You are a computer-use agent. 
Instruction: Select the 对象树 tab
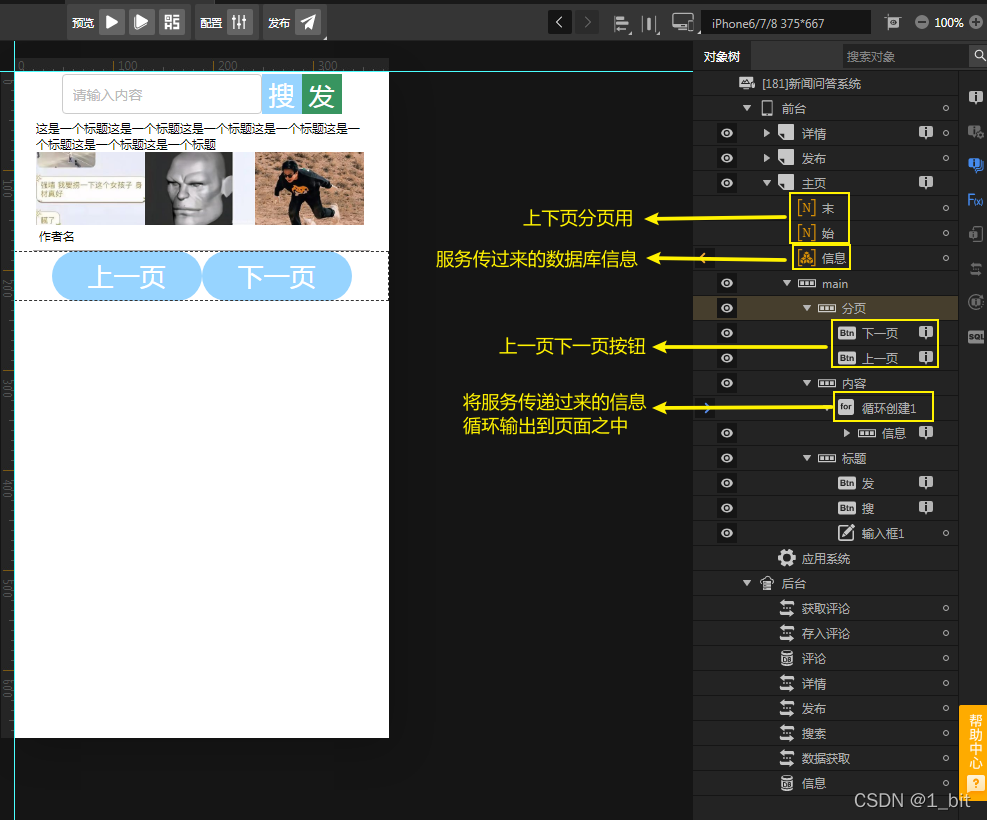click(x=721, y=57)
